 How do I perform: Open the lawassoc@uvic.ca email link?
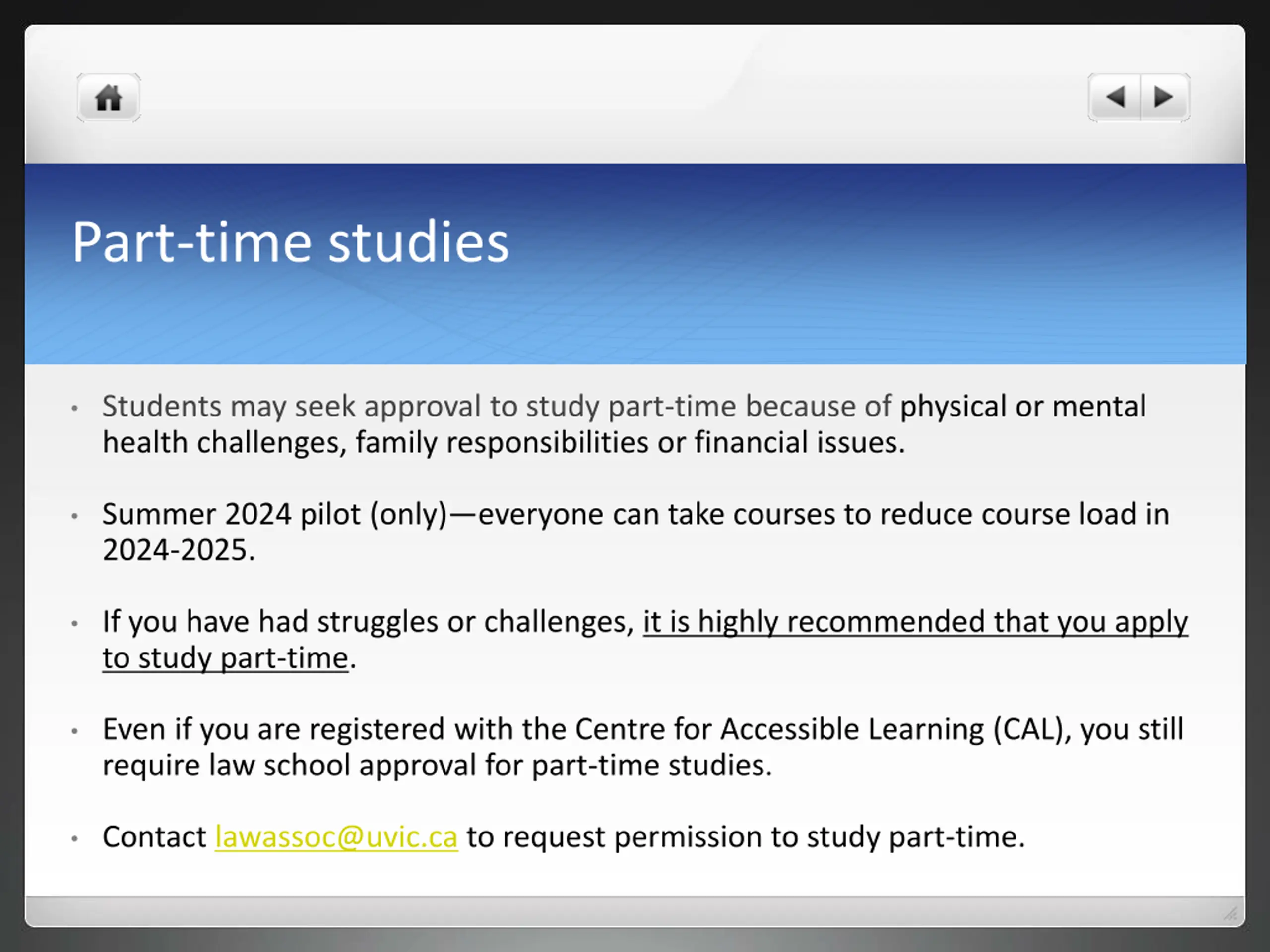[336, 836]
